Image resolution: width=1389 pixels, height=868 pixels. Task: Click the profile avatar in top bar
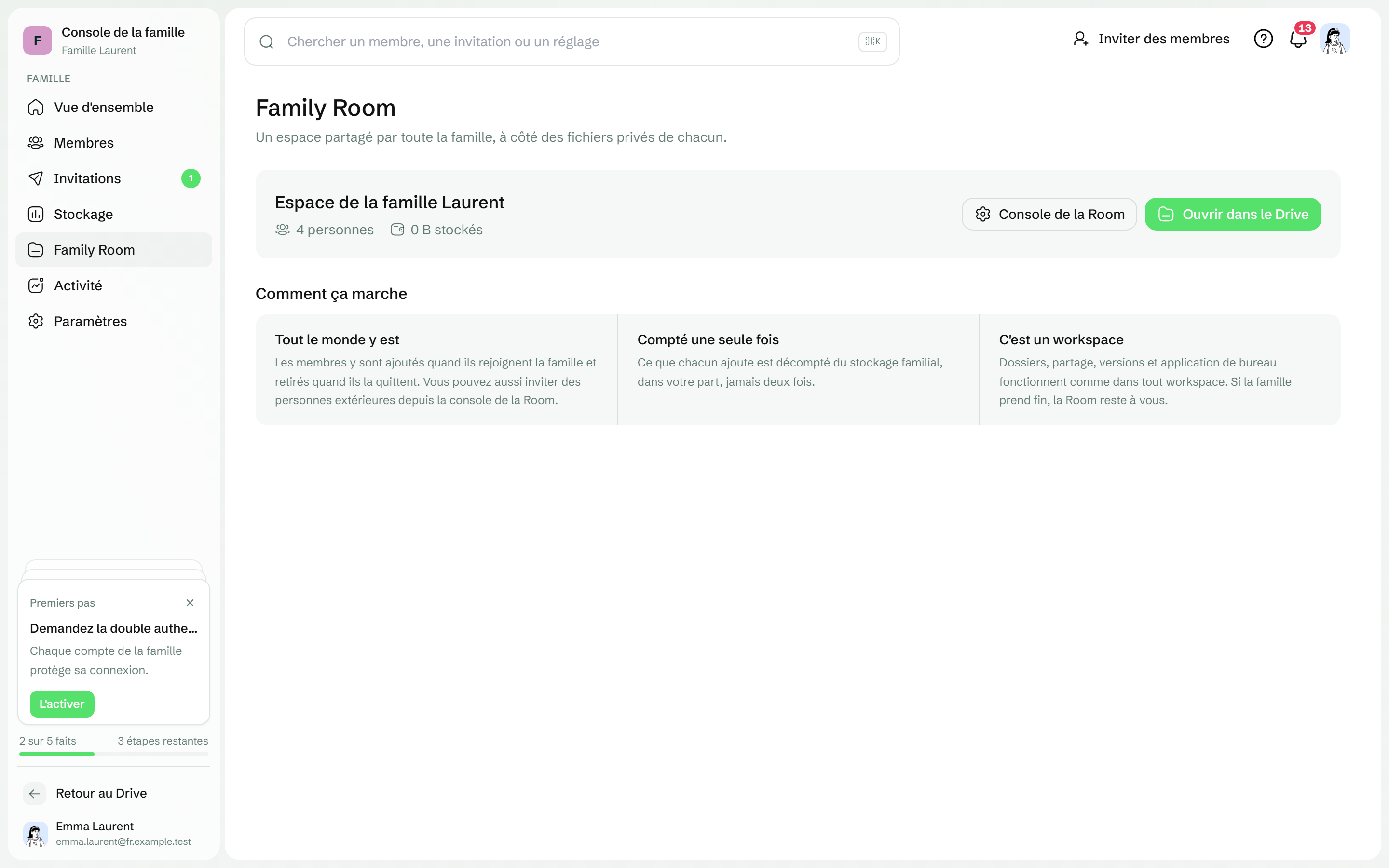1335,39
